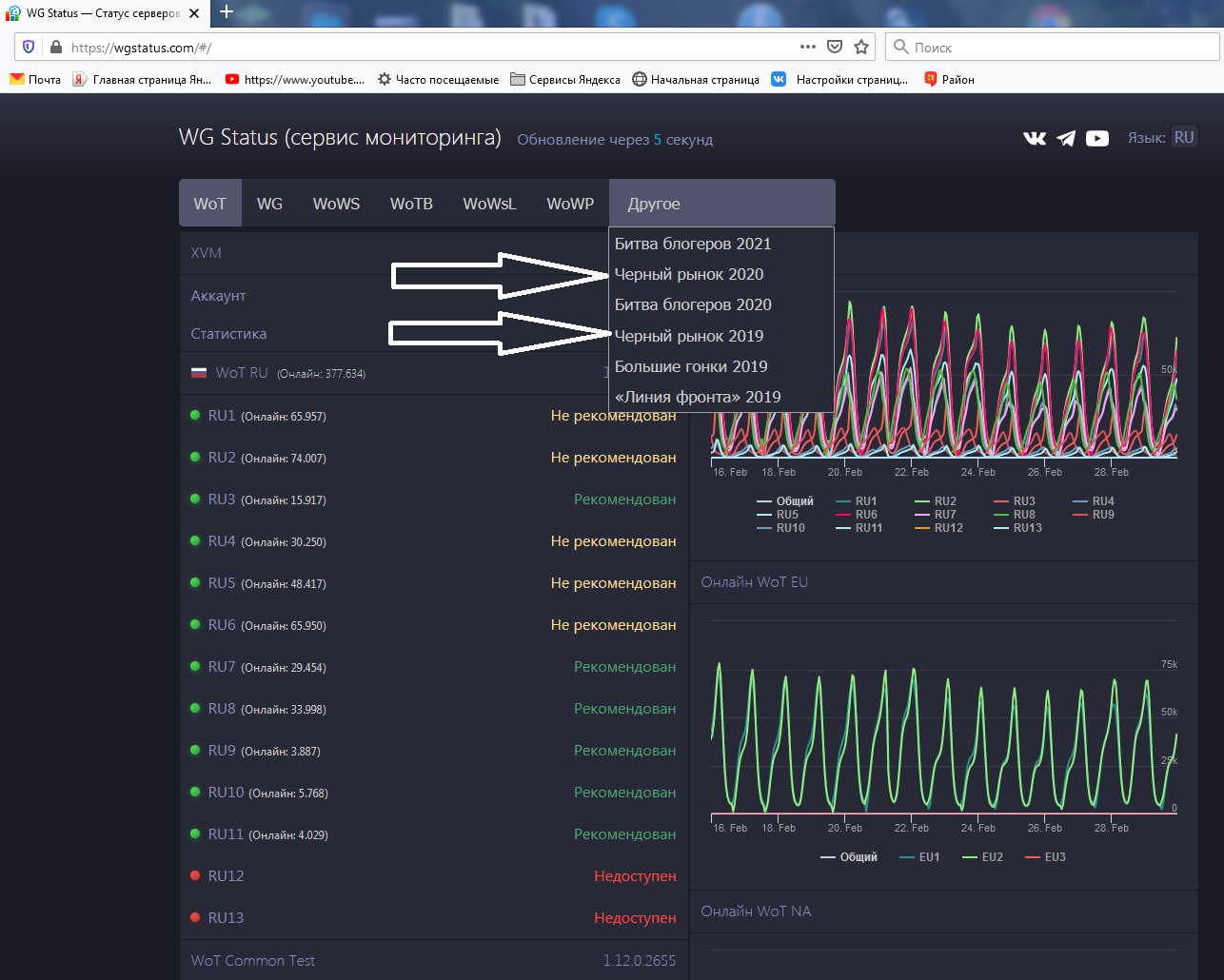Open the YouTube channel icon
The width and height of the screenshot is (1224, 980).
click(x=1097, y=138)
